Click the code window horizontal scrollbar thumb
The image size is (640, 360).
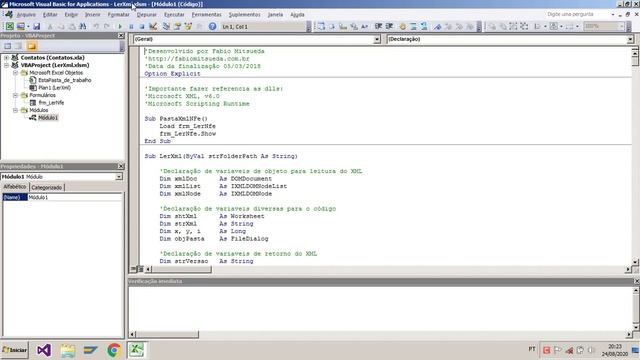coord(182,269)
